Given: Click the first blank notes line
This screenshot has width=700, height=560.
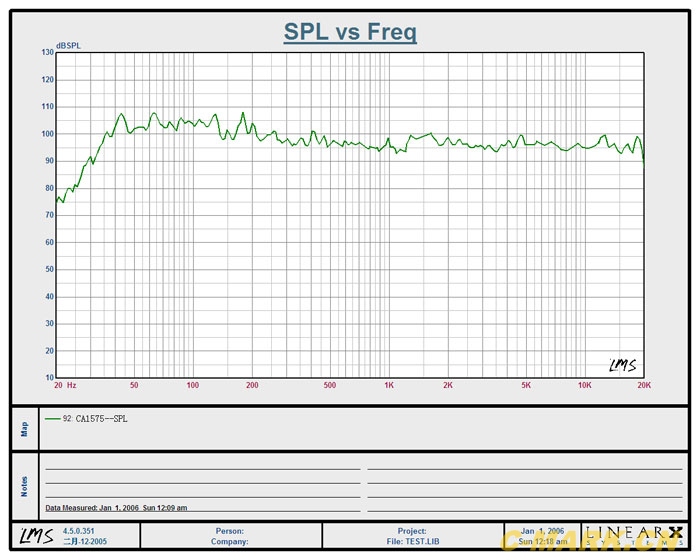Looking at the screenshot, I should 202,468.
